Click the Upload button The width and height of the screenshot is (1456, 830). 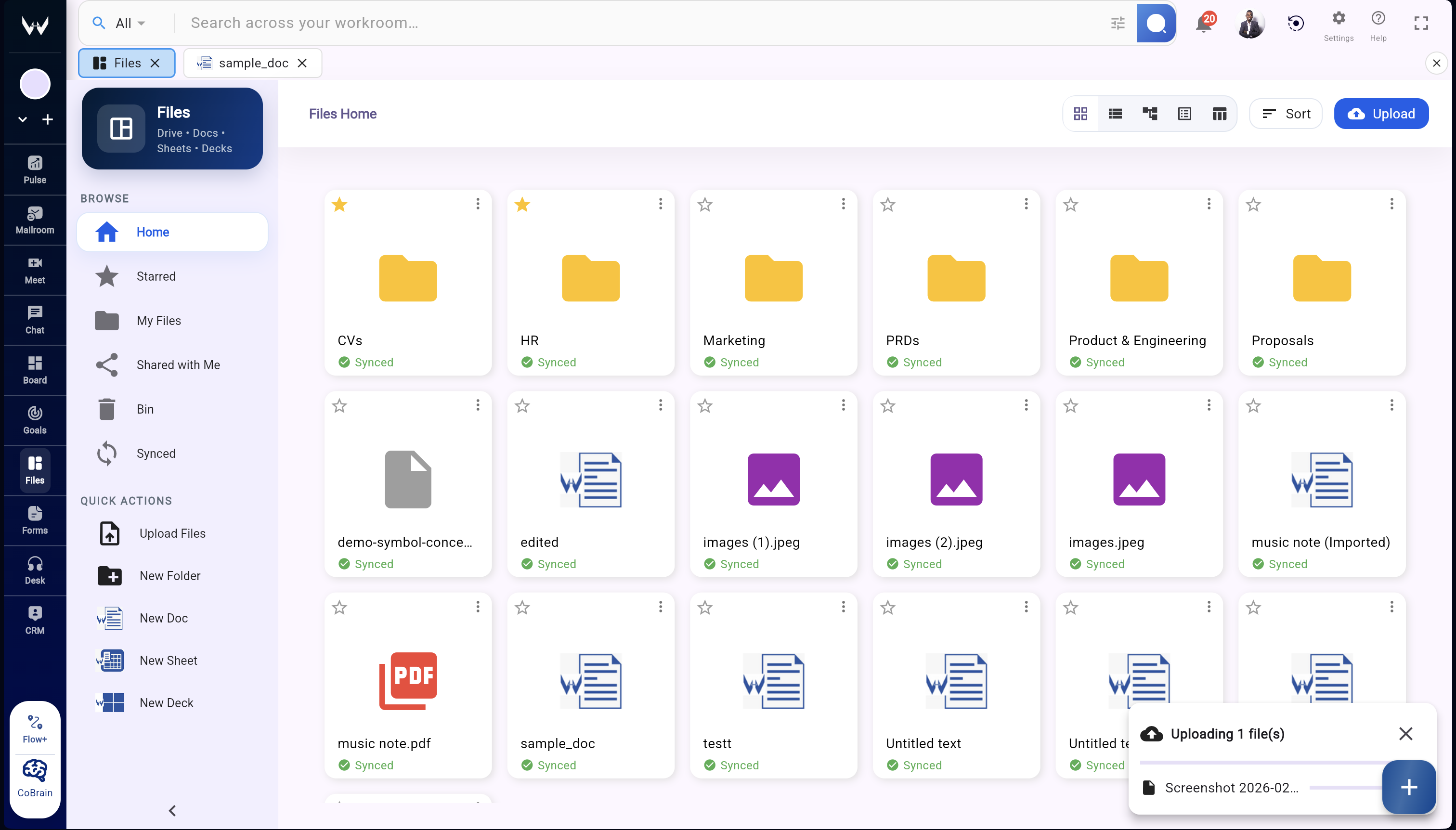1381,114
